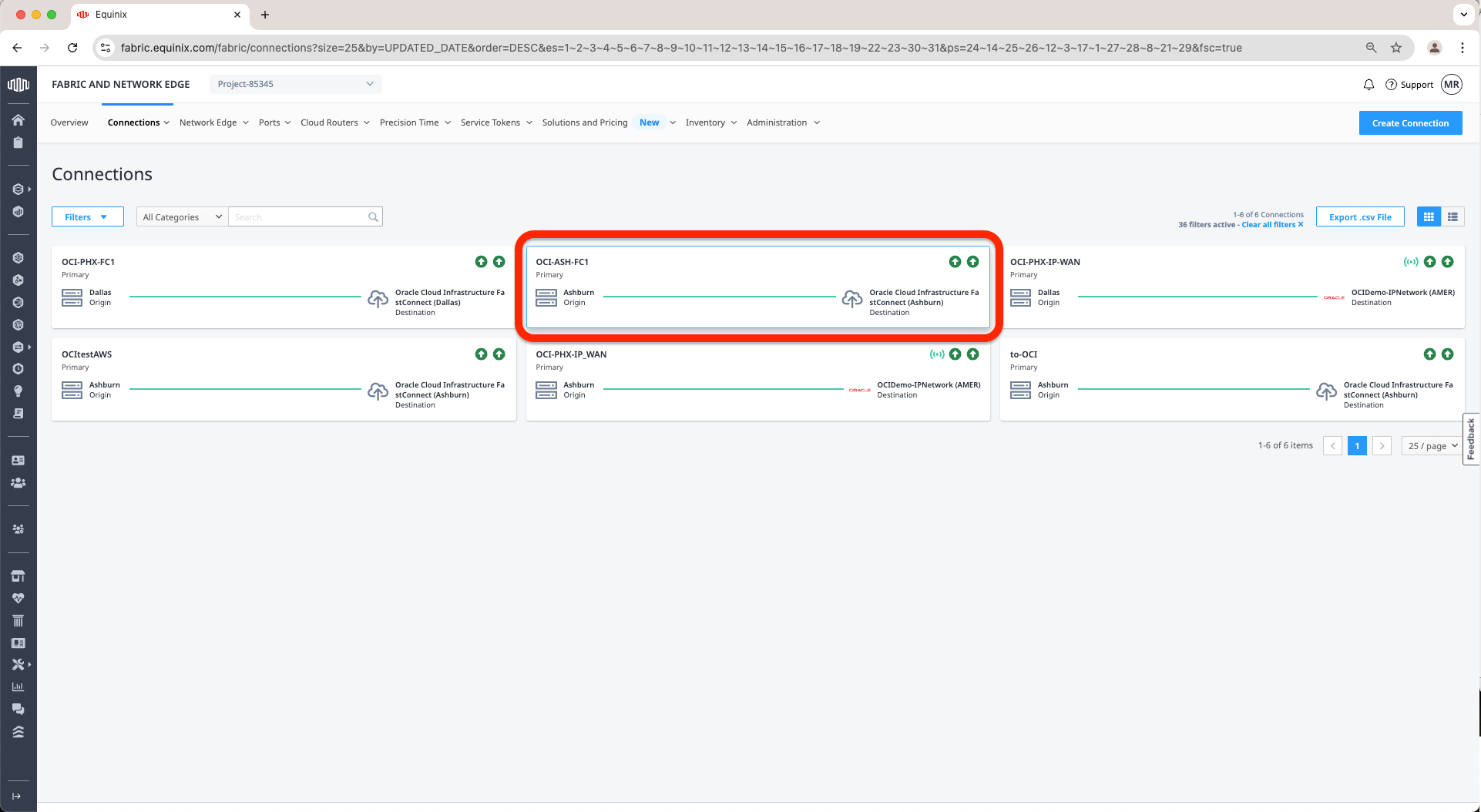Open the Project-85345 dropdown
The width and height of the screenshot is (1481, 812).
[295, 84]
